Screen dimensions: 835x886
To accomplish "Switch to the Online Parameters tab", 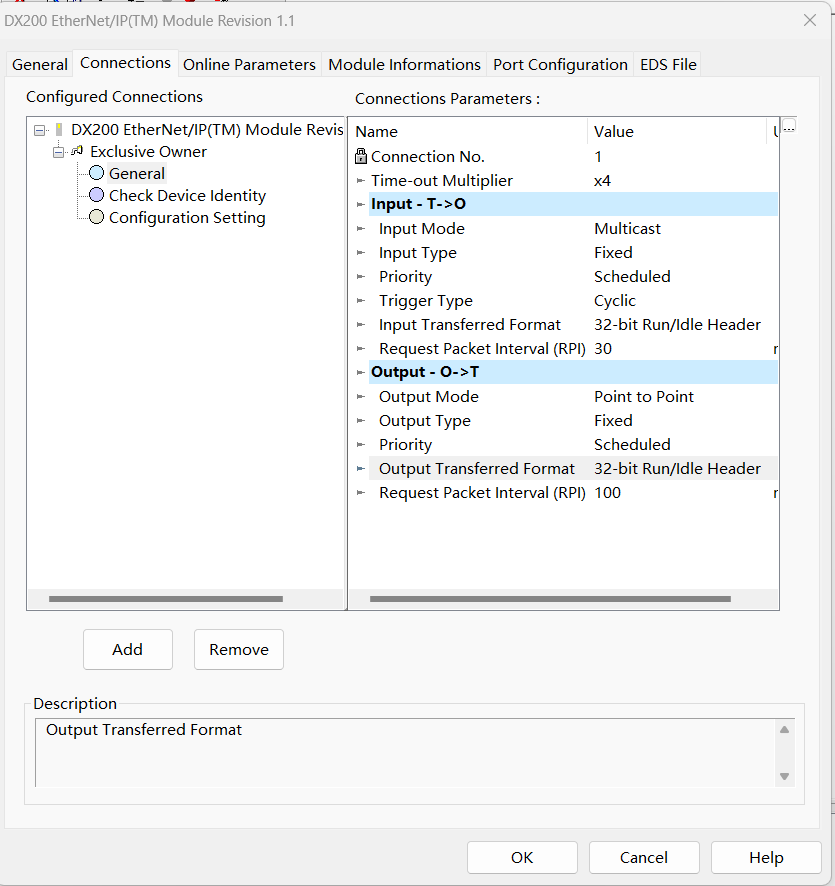I will coord(249,64).
